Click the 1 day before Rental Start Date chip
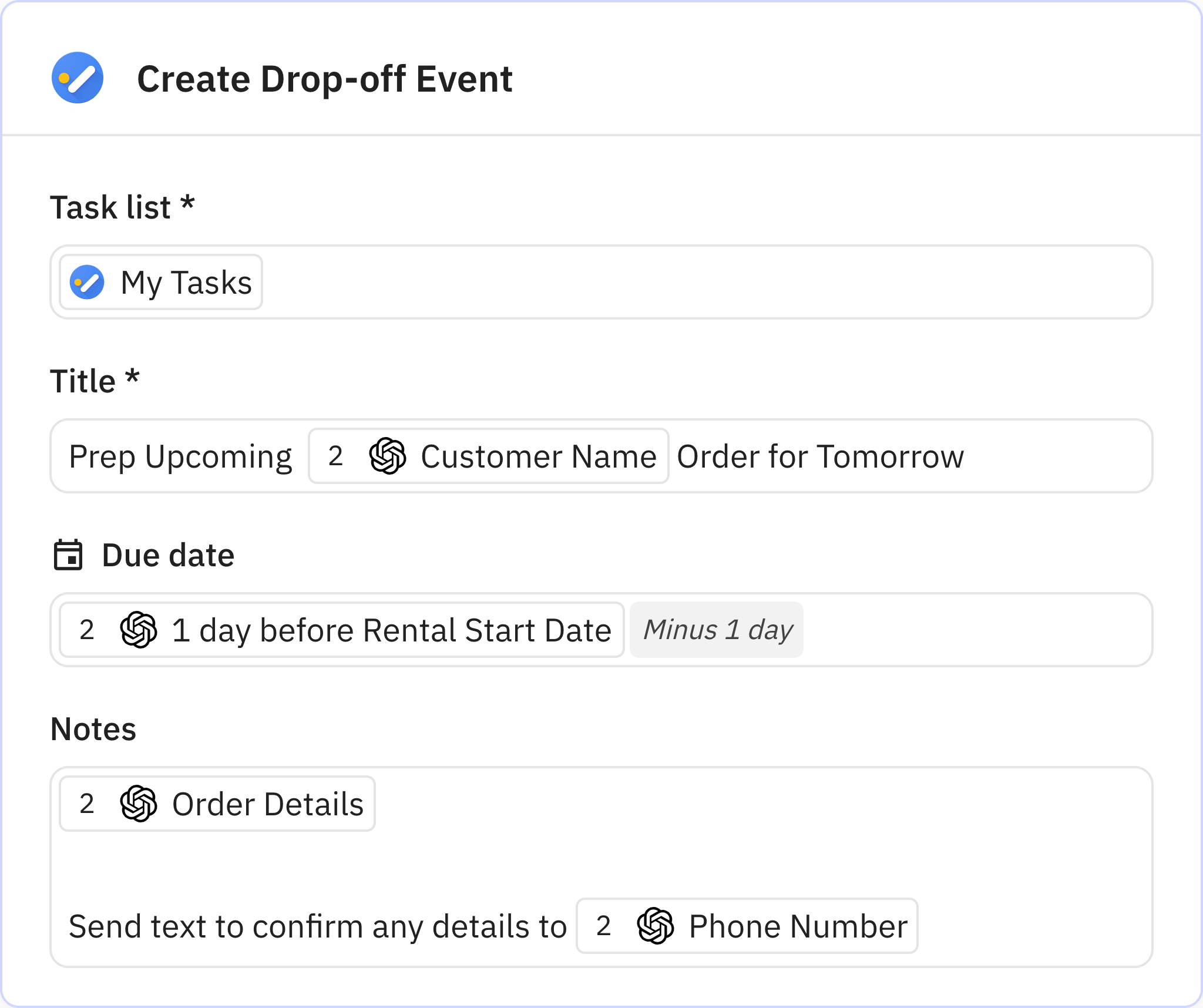Screen dimensions: 1203x1008 pos(341,630)
